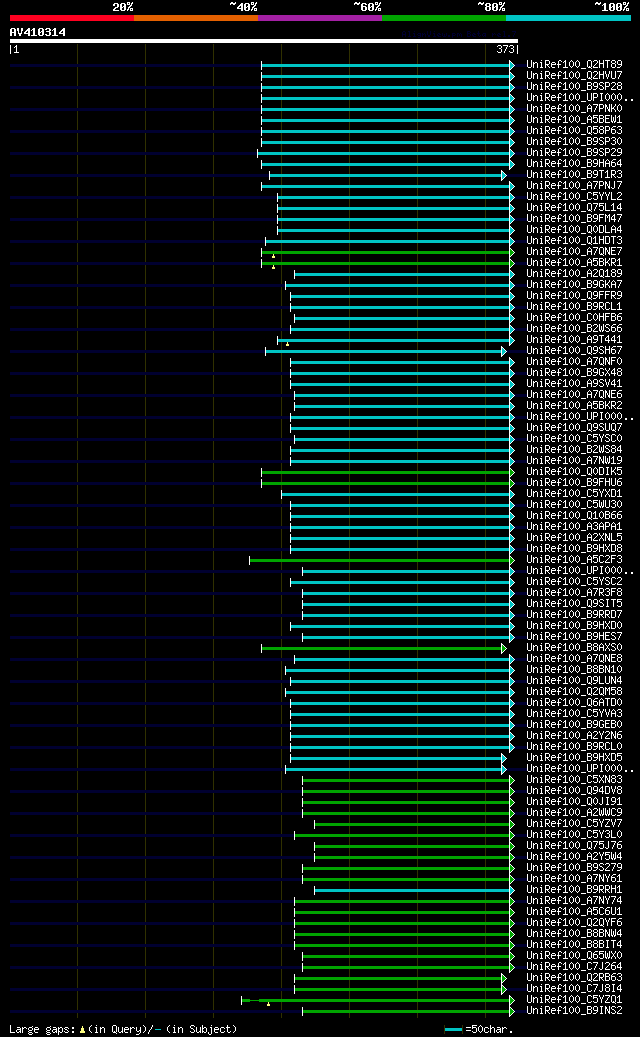Select the label UniRef100_C7J8I4

pyautogui.click(x=574, y=989)
